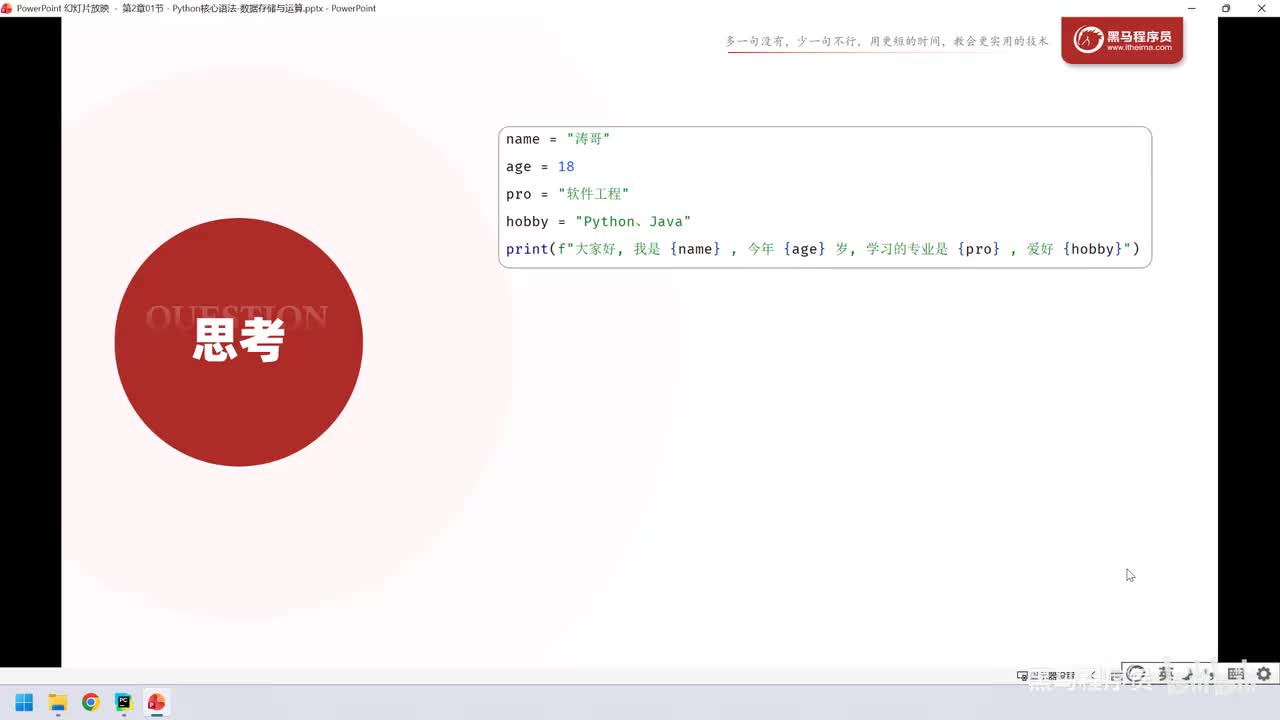The image size is (1280, 720).
Task: Open the IME soft keyboard icon
Action: (x=1236, y=675)
